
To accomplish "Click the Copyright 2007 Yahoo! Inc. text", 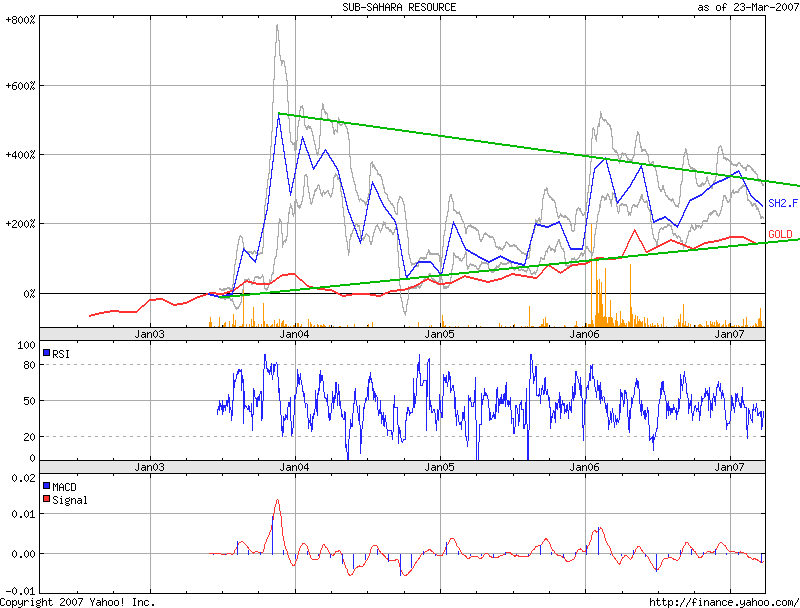I will click(78, 602).
